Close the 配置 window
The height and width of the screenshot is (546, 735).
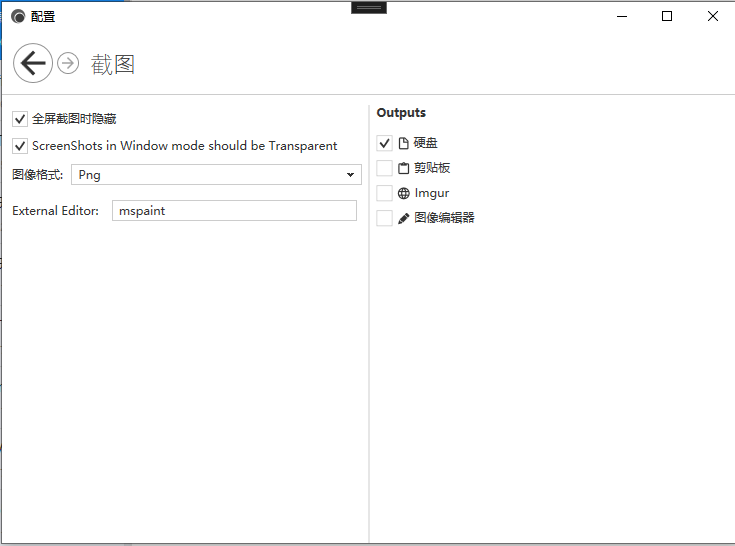tap(712, 16)
